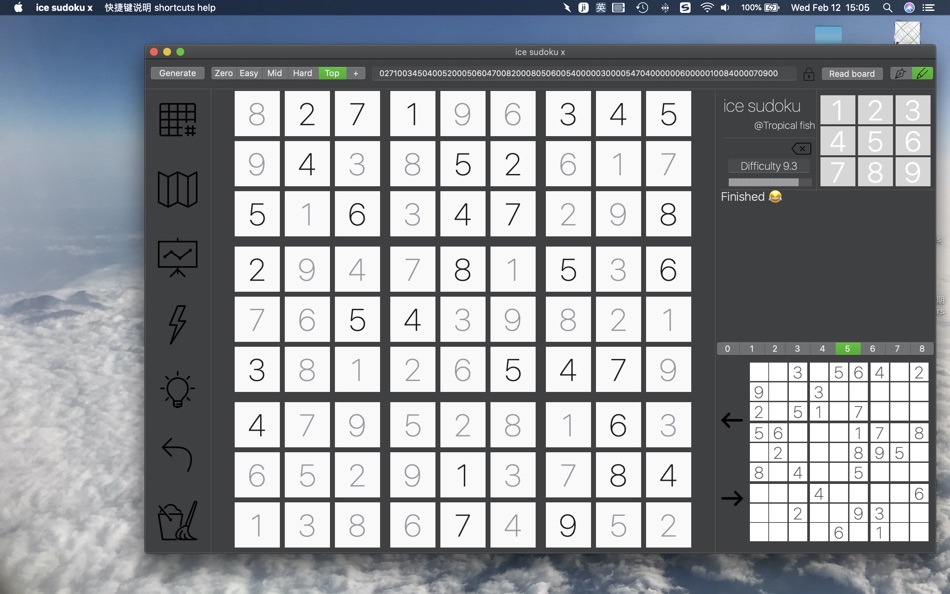Image resolution: width=950 pixels, height=594 pixels.
Task: Click the padlock icon beside the puzzle string
Action: pos(808,74)
